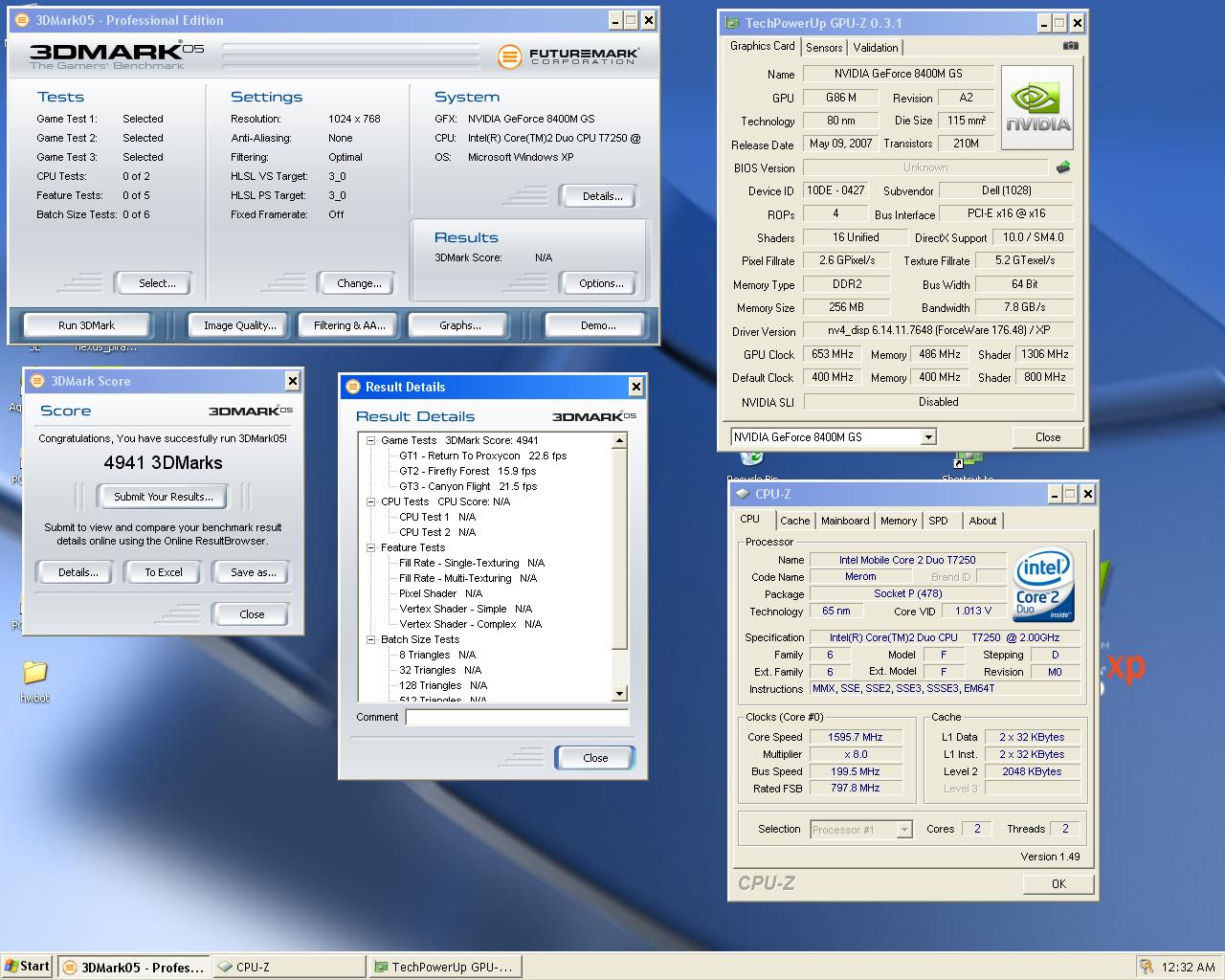This screenshot has height=980, width=1225.
Task: Click the Result Details scroll-up arrow
Action: coord(619,441)
